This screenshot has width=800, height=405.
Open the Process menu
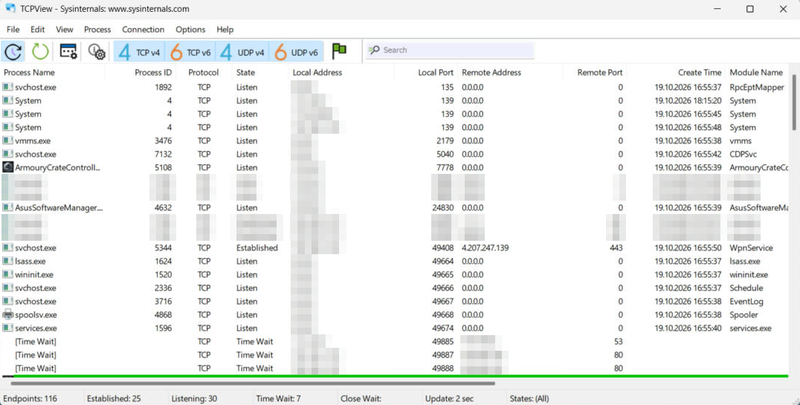(x=97, y=30)
